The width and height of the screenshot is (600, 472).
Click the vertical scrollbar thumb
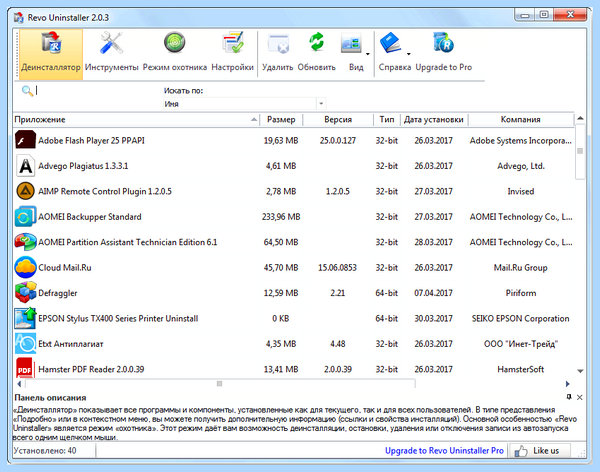click(580, 151)
